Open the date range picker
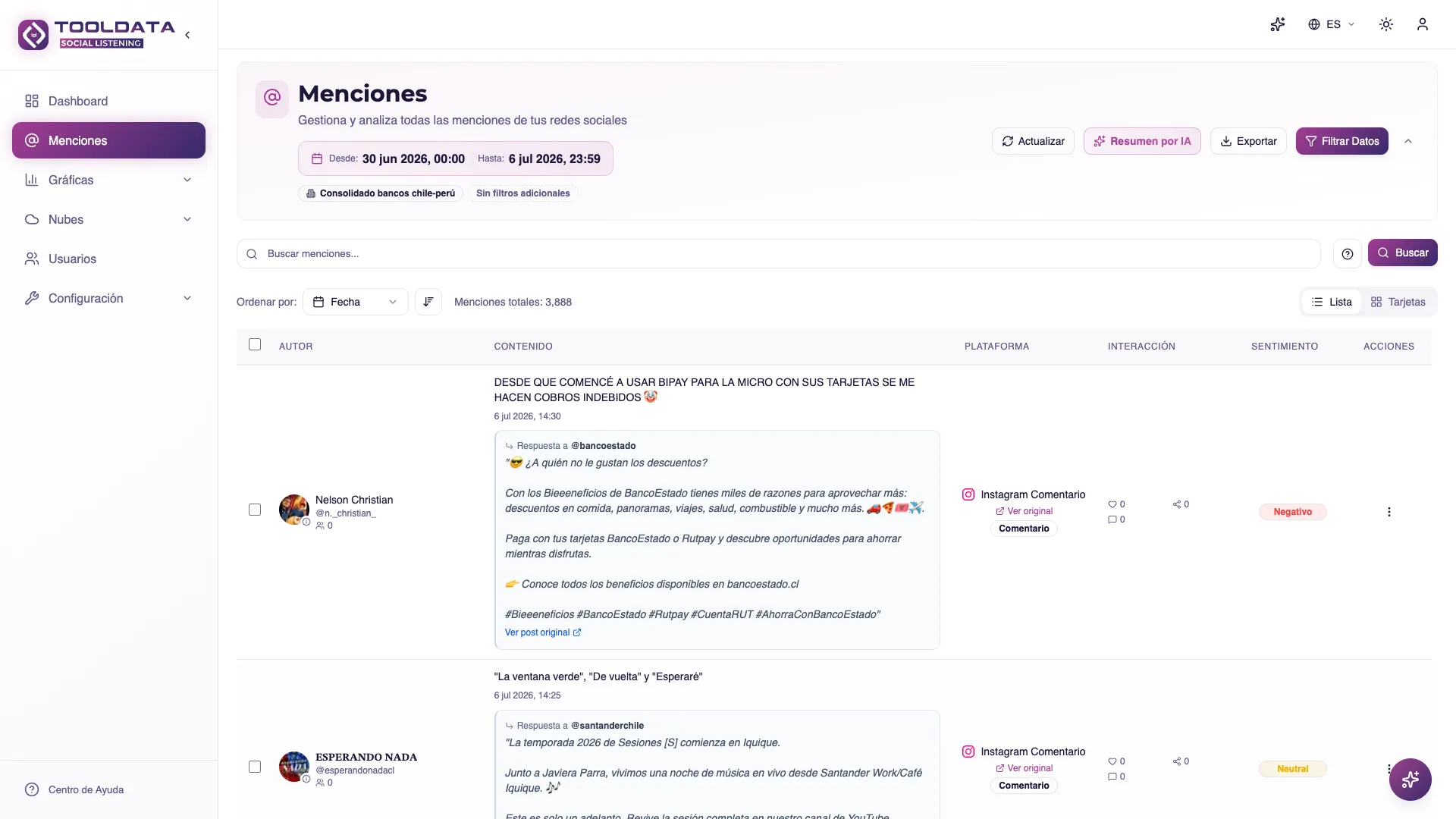The width and height of the screenshot is (1456, 819). pos(455,158)
